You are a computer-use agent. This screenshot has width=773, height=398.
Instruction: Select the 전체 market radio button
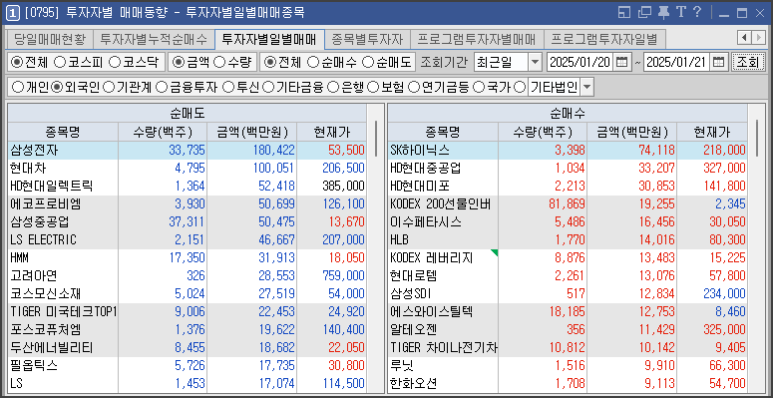point(17,62)
